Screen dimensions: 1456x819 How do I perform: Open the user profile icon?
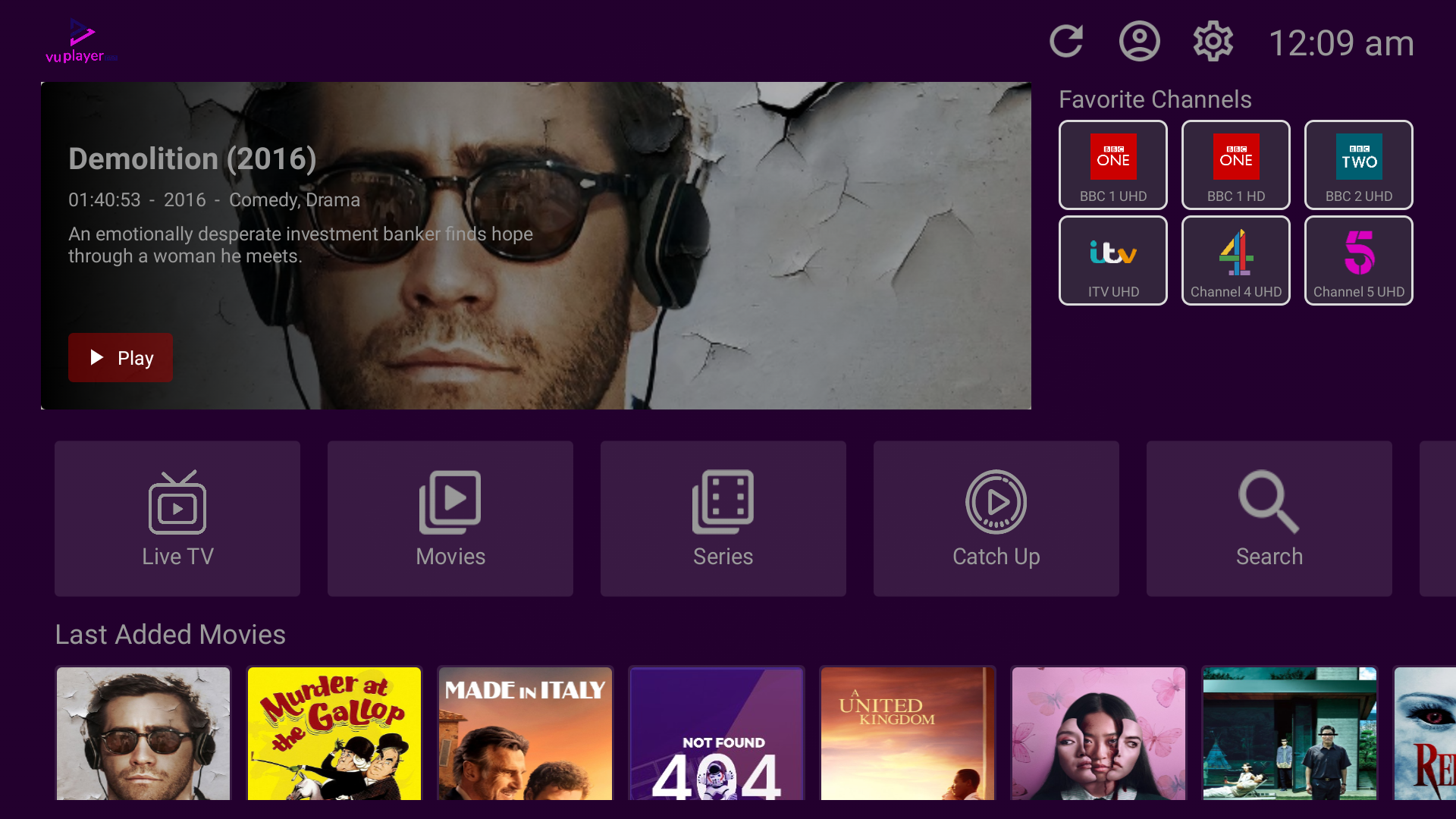click(x=1139, y=42)
